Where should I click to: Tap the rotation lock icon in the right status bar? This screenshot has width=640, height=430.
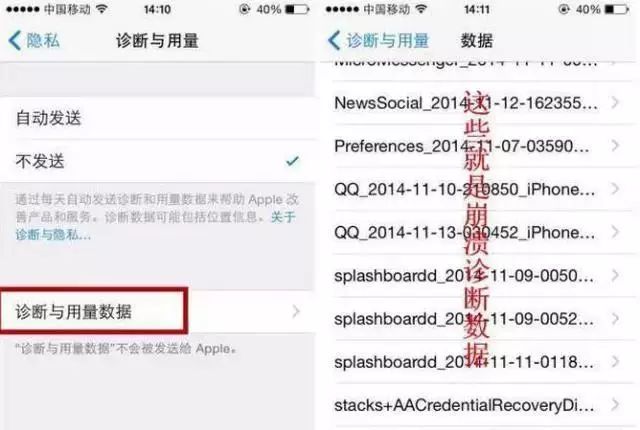(564, 9)
